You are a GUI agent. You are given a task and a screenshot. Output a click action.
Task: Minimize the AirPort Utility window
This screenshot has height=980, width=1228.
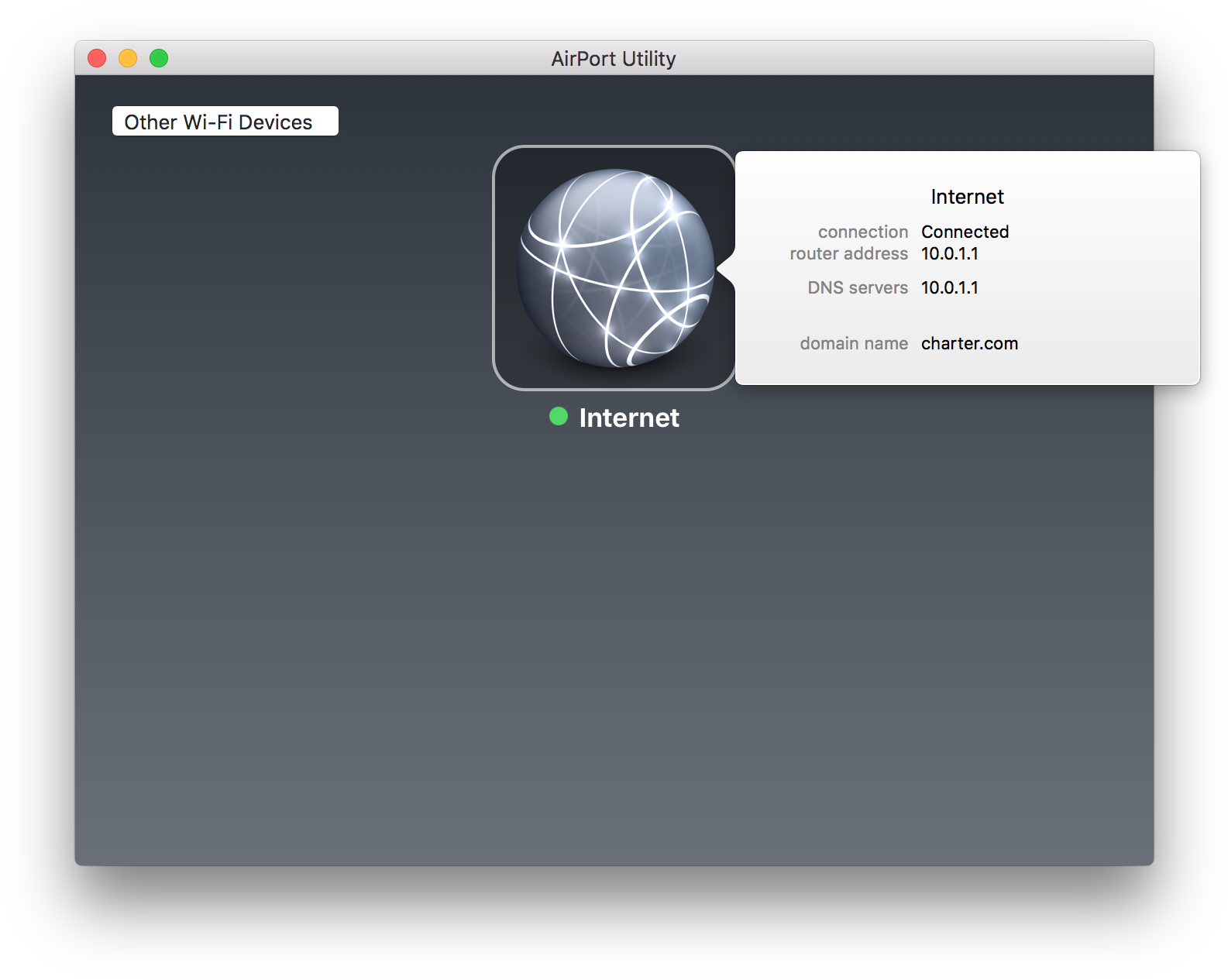128,58
